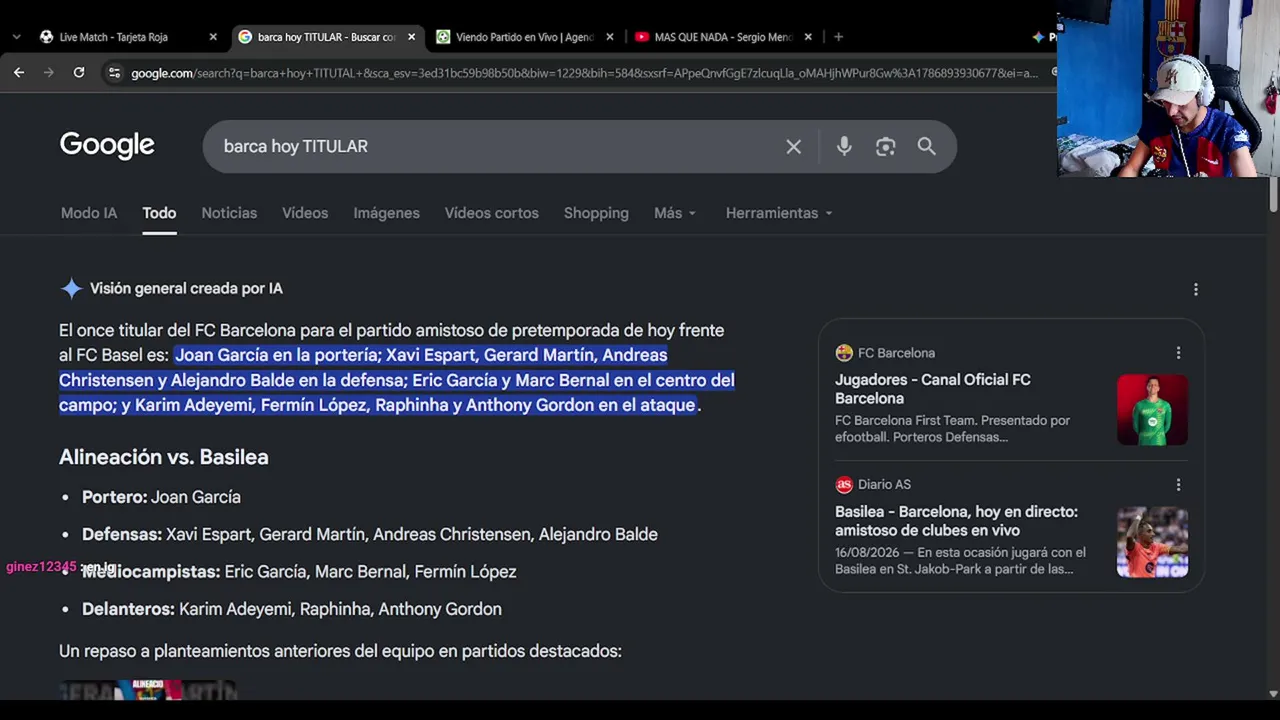Click 'Visión general creada por IA' label
The image size is (1280, 720).
coord(186,289)
